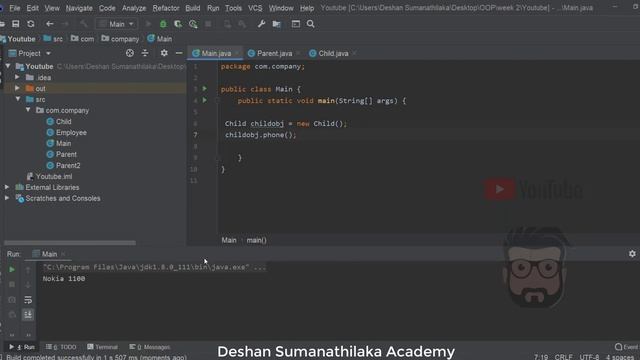Viewport: 640px width, 360px height.
Task: Open the VCS menu
Action: (x=255, y=8)
